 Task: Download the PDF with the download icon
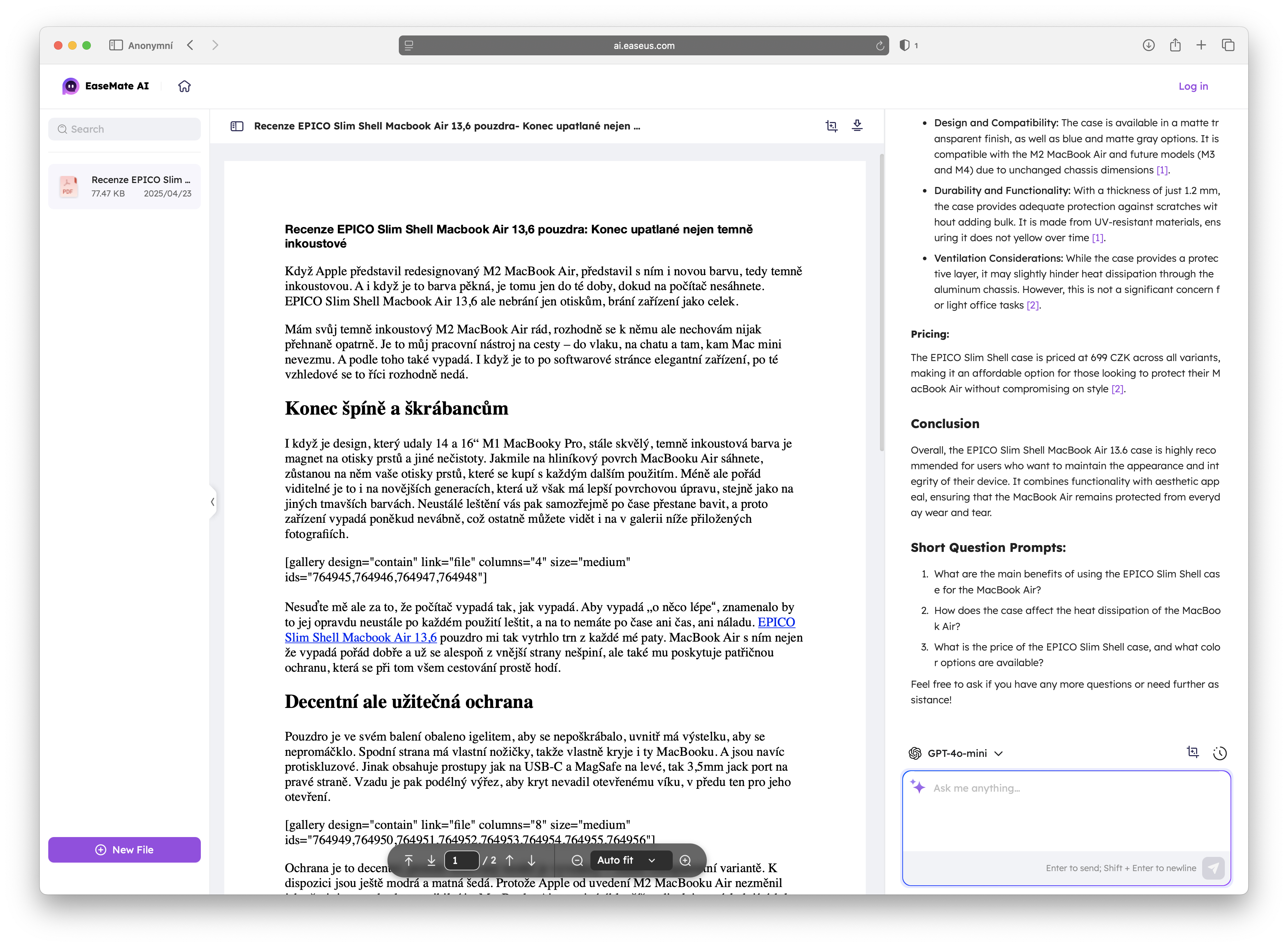[x=857, y=126]
